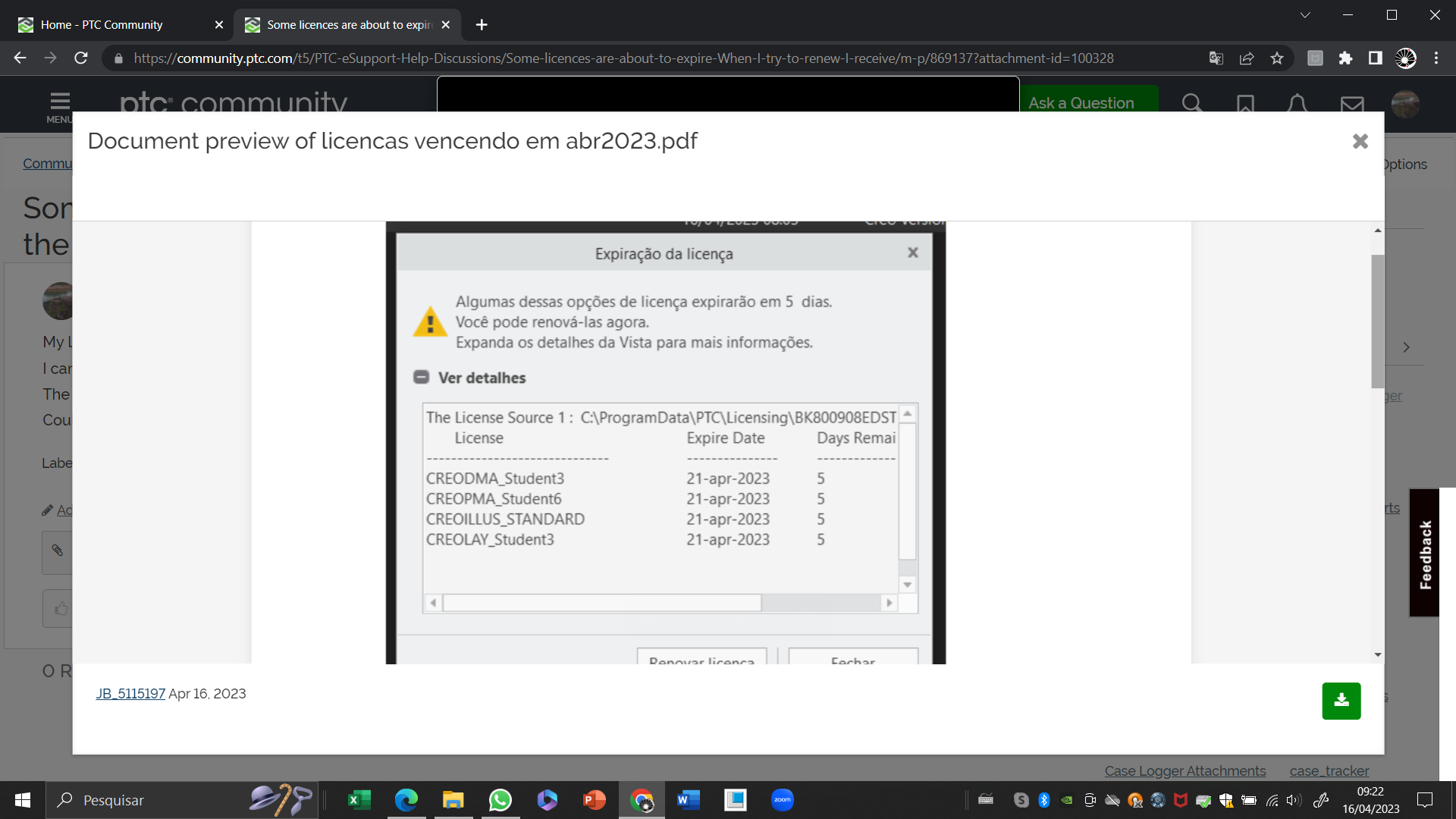This screenshot has width=1456, height=819.
Task: Launch Microsoft Word from the taskbar
Action: (689, 799)
